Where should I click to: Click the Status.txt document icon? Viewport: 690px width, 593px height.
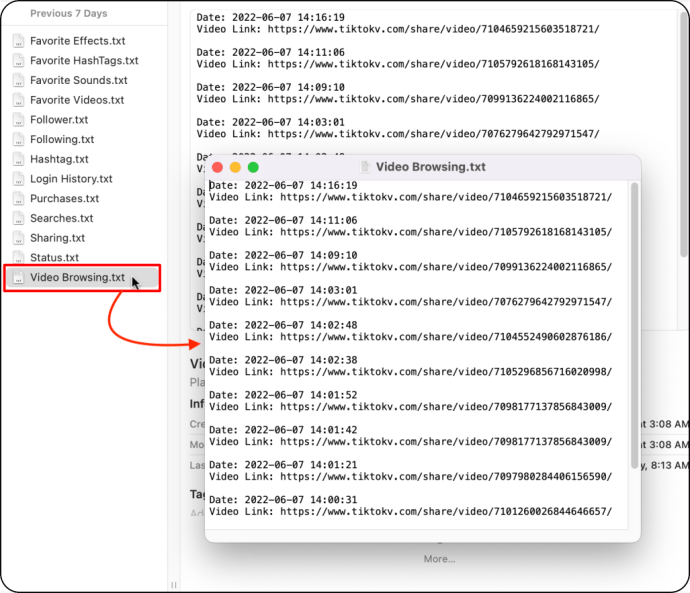(18, 258)
